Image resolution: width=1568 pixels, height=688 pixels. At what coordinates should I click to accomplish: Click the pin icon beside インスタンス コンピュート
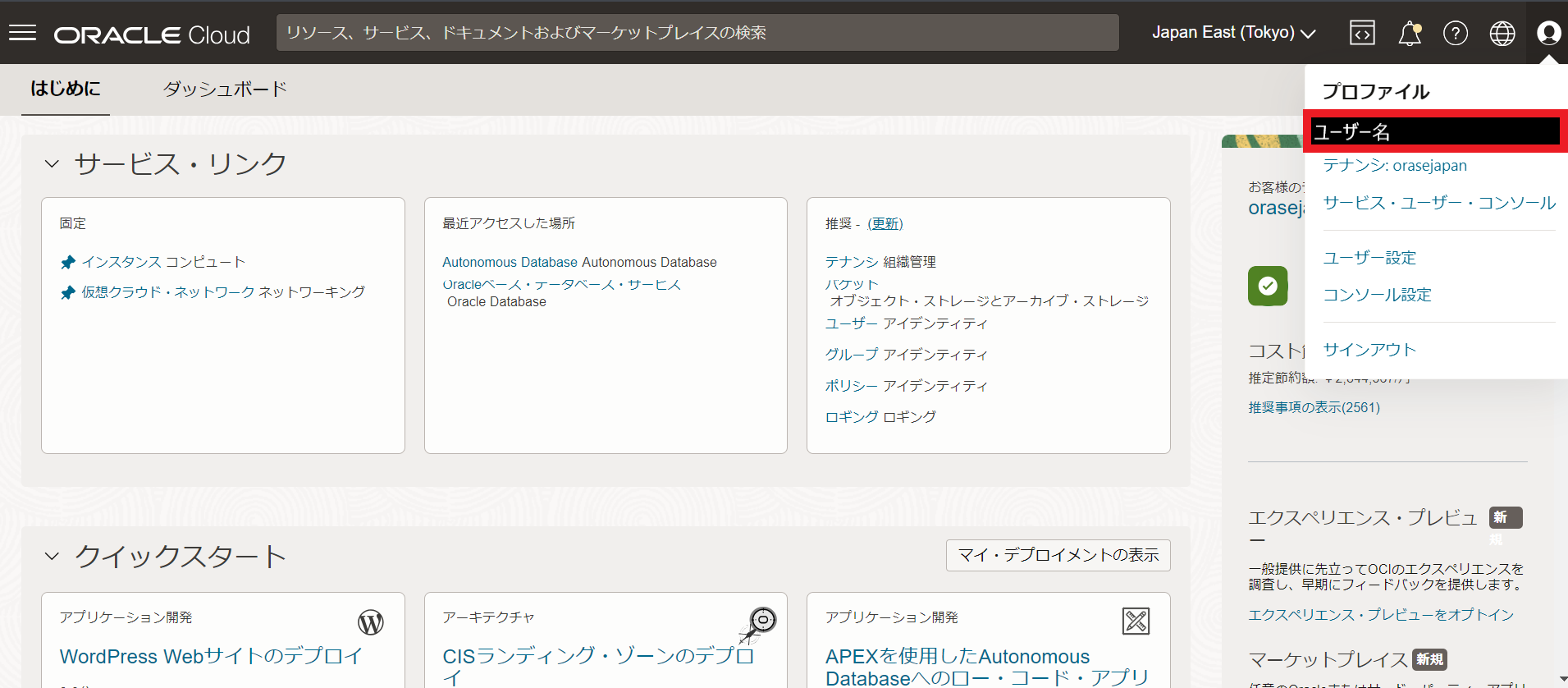point(68,263)
